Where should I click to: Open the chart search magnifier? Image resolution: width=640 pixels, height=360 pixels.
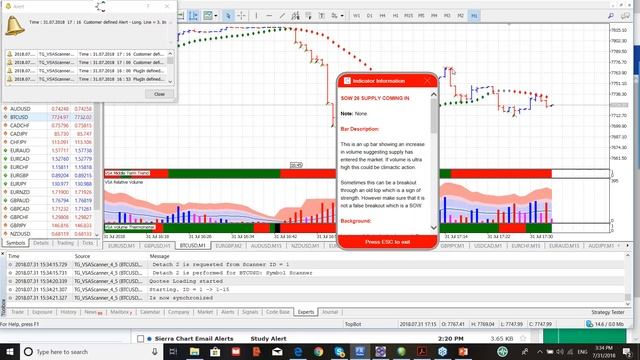point(611,16)
